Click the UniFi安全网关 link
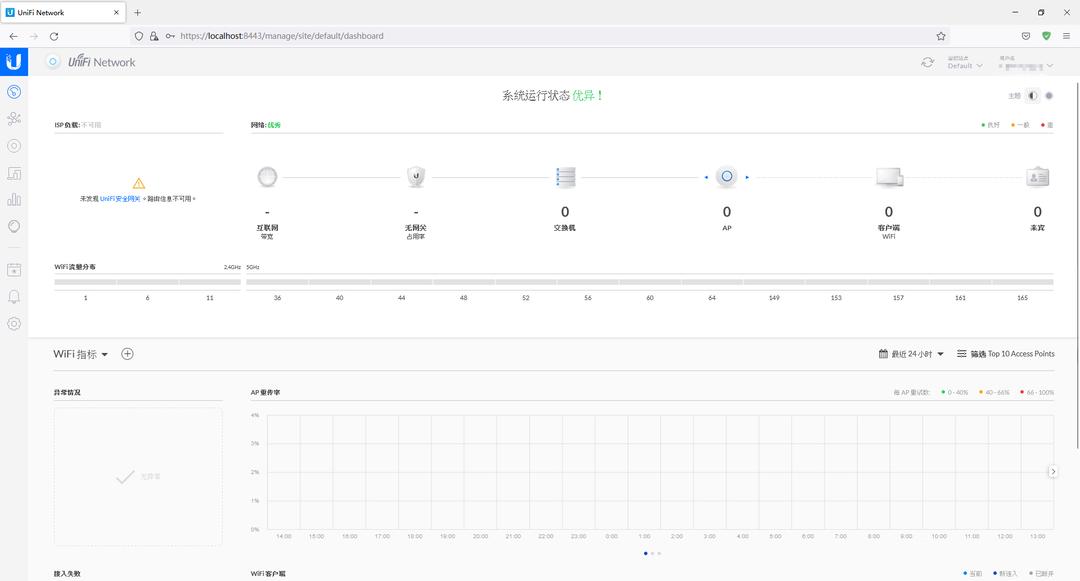This screenshot has width=1080, height=581. (x=120, y=199)
